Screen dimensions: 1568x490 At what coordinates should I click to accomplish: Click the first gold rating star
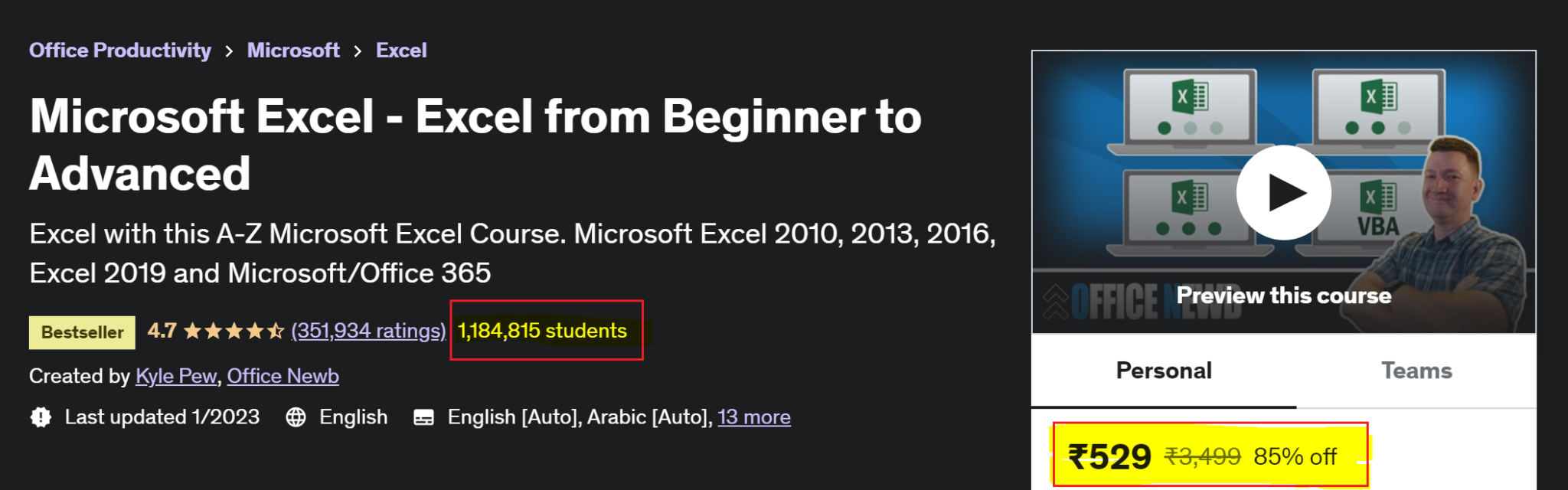click(x=194, y=331)
